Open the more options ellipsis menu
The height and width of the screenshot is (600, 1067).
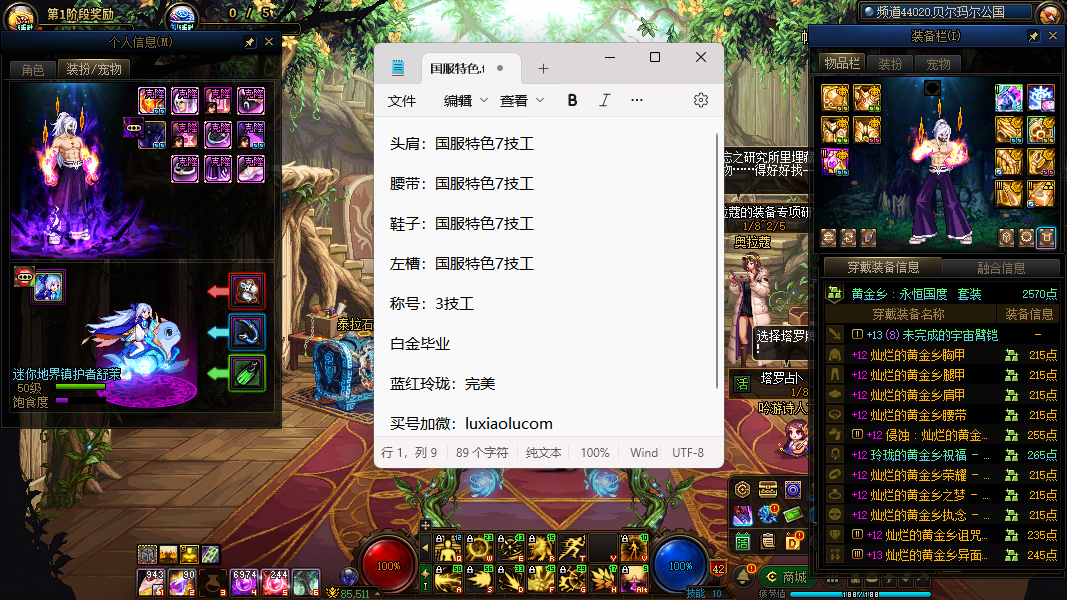[637, 100]
